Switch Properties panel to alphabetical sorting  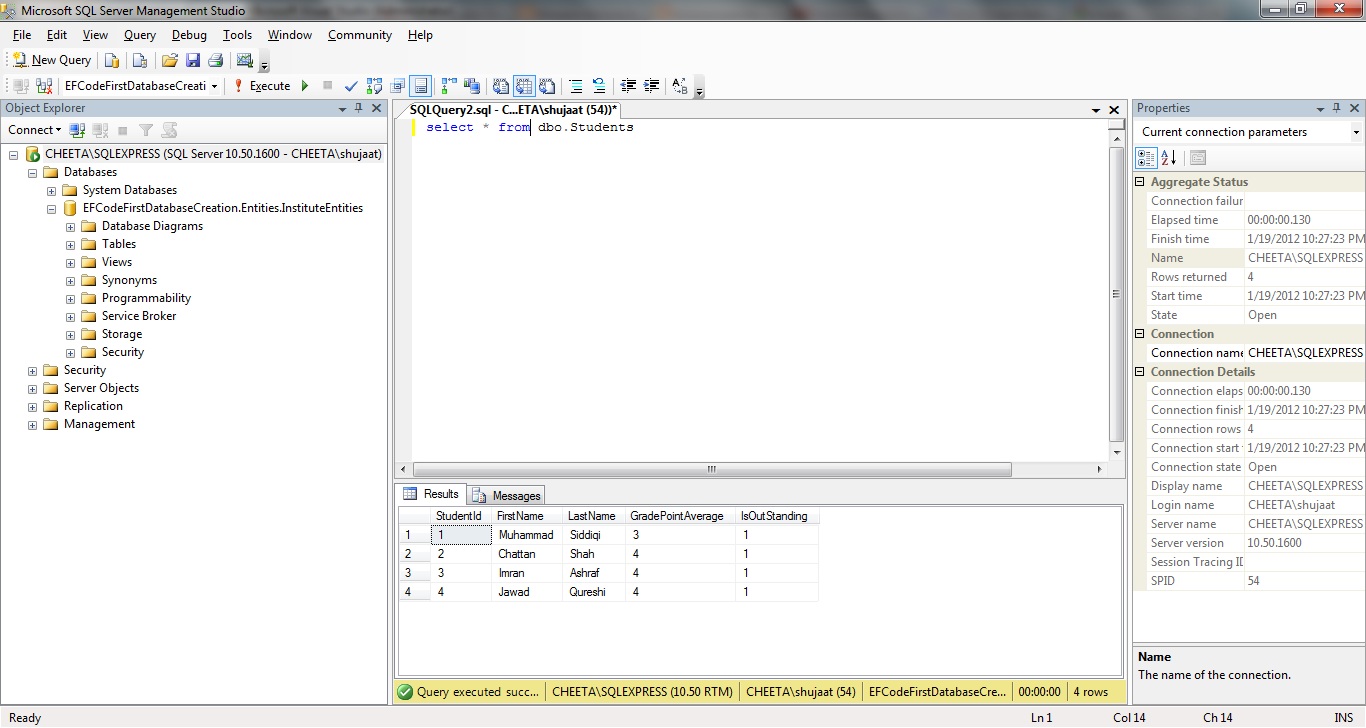tap(1167, 157)
